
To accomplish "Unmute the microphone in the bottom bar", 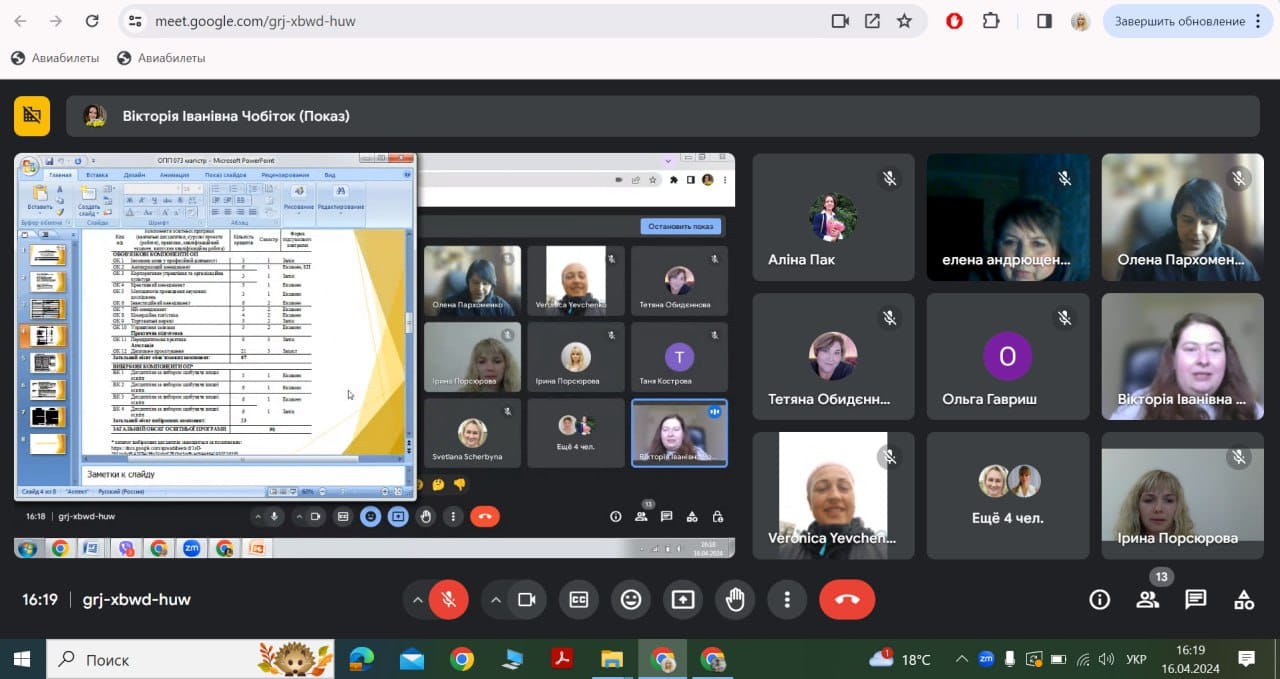I will tap(449, 599).
